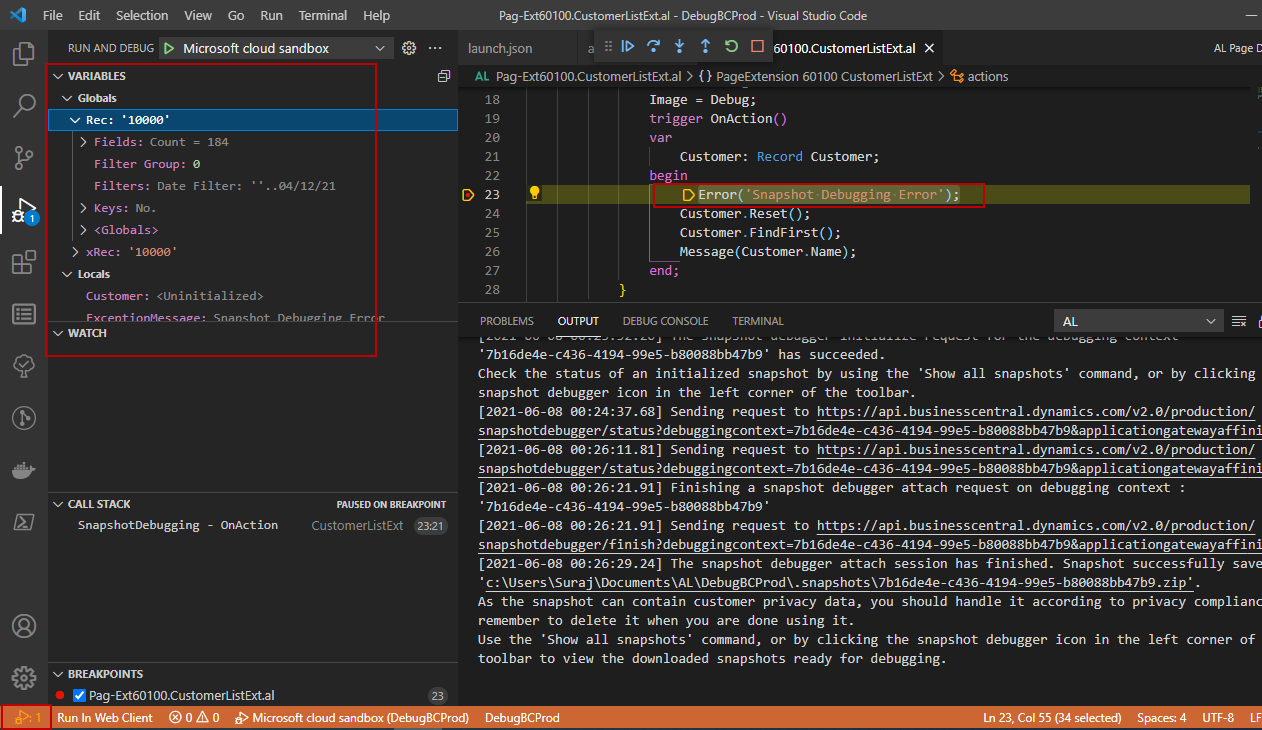Select the Extensions icon
This screenshot has height=730, width=1262.
point(24,262)
